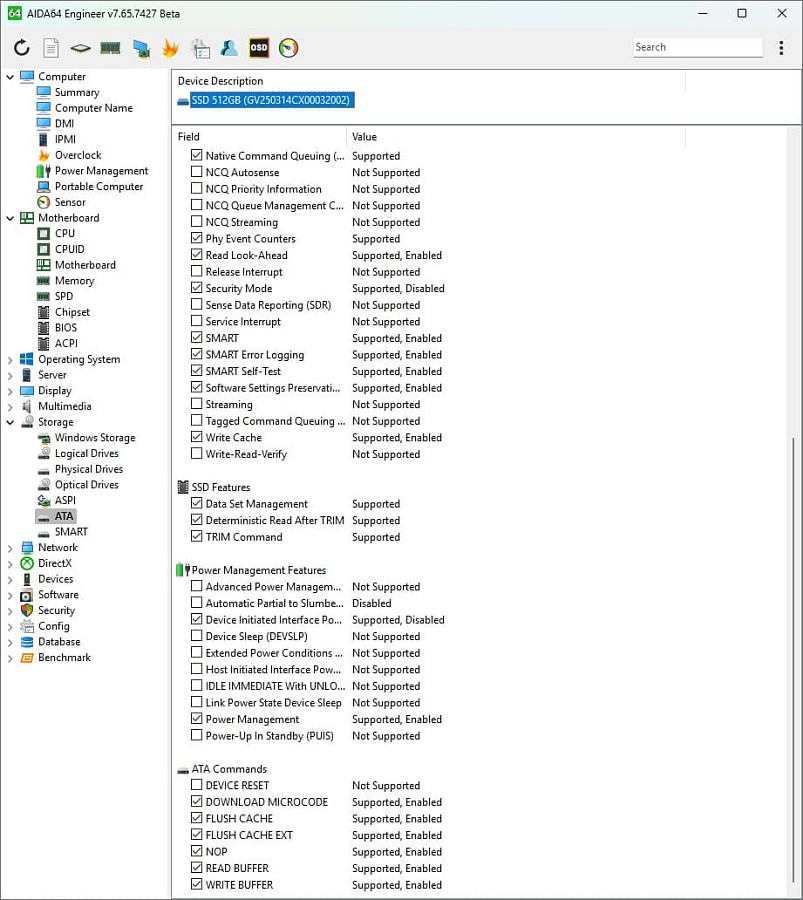Click the CPU icon in tree
803x900 pixels.
[44, 234]
